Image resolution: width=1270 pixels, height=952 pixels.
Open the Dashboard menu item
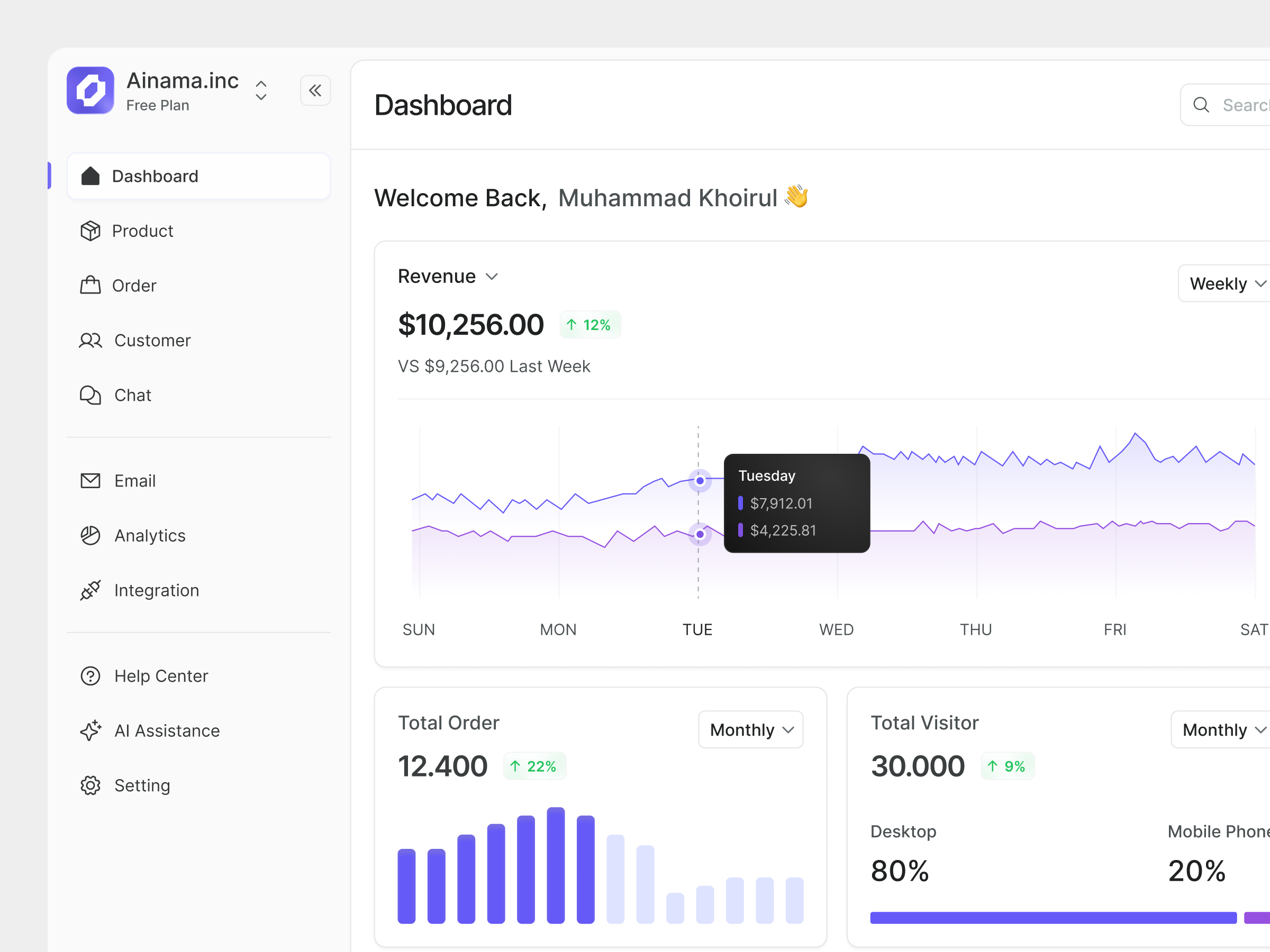point(198,176)
